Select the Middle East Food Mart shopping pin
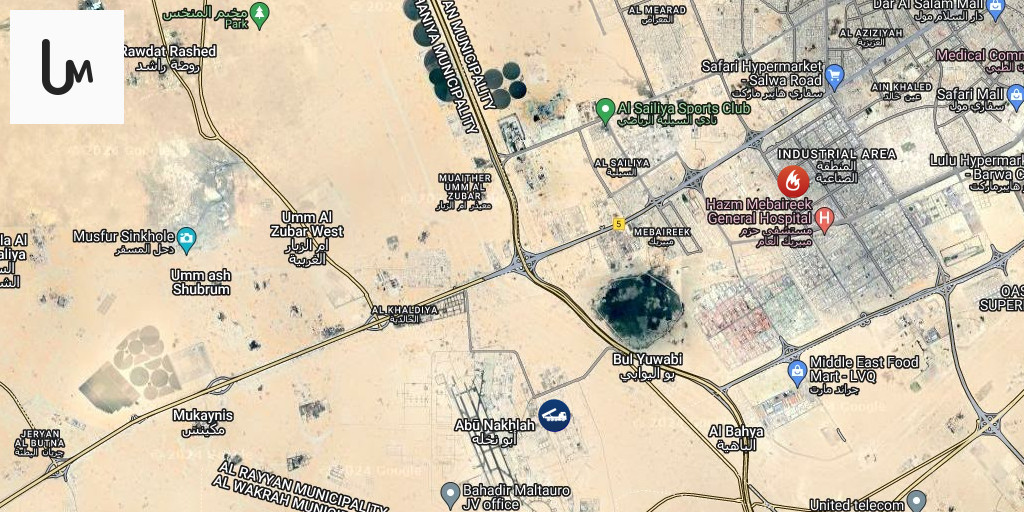 [797, 374]
